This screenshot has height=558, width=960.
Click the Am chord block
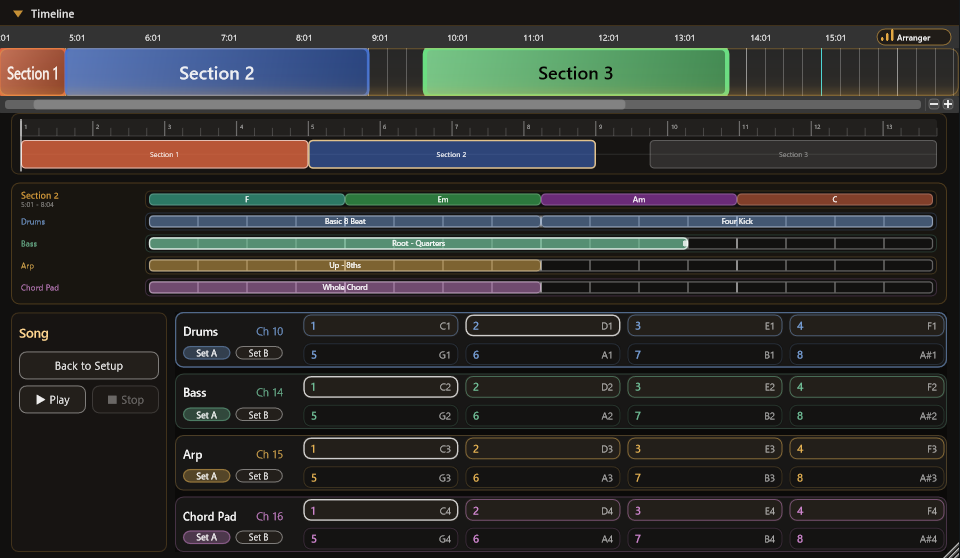639,199
